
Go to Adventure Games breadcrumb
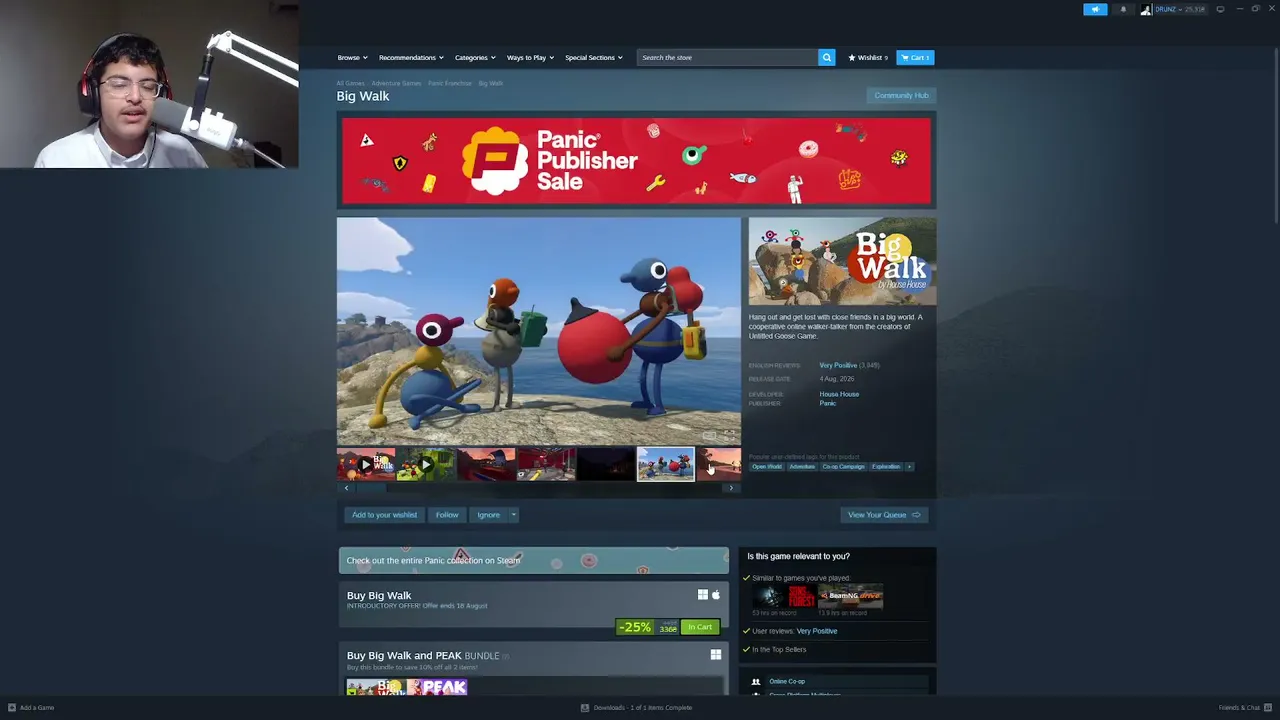point(396,83)
